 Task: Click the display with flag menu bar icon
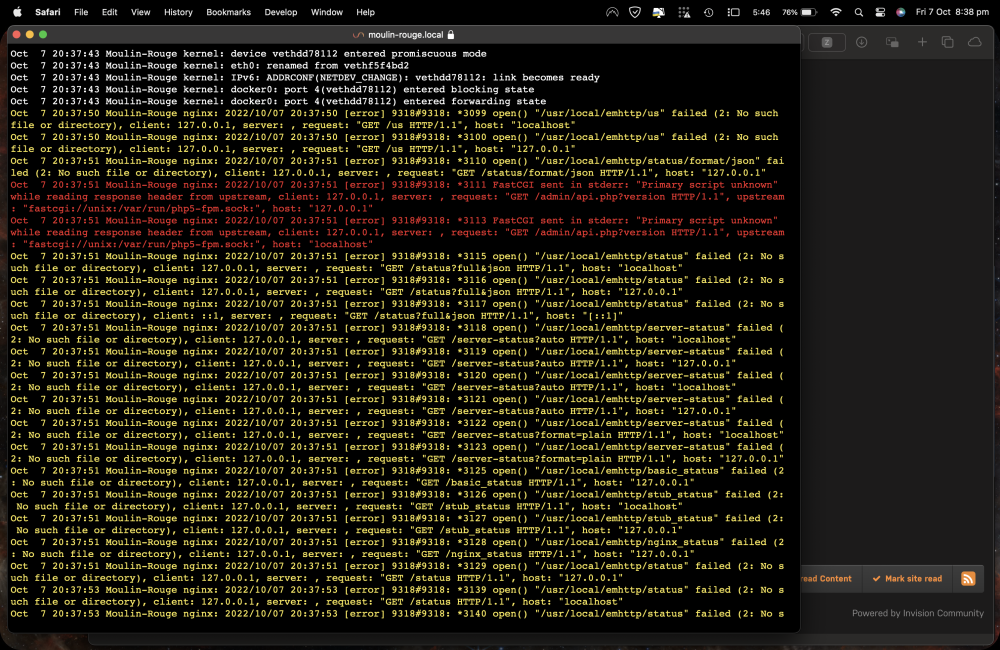tap(659, 12)
